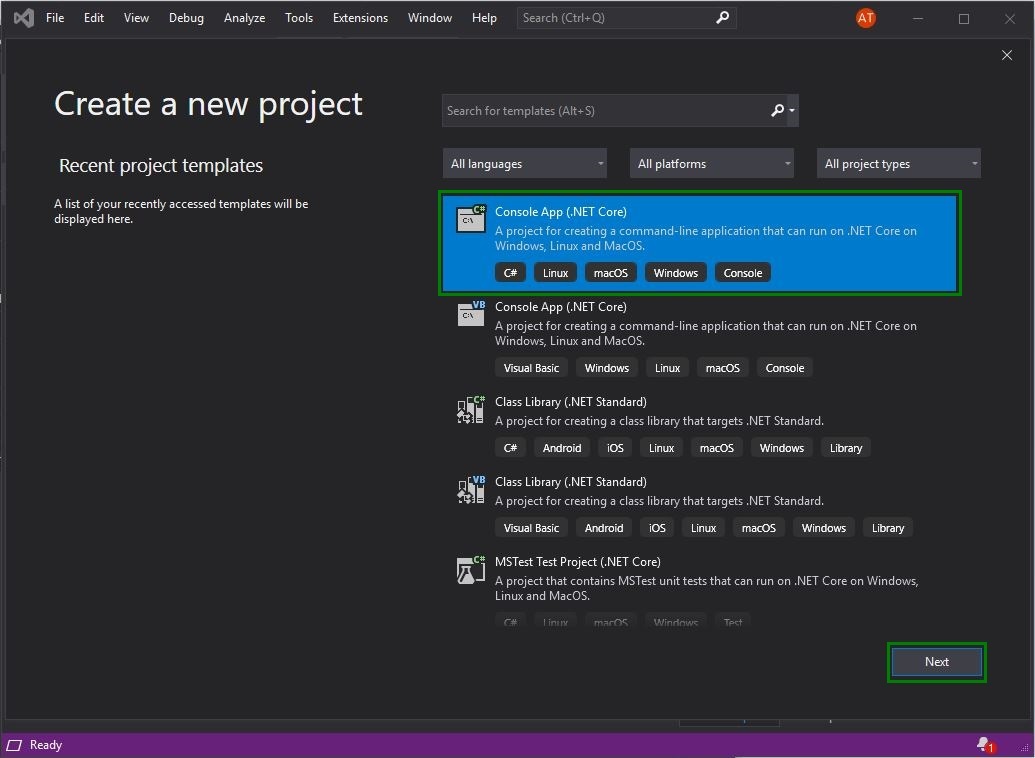Click the Library tag on C# Class Library
Image resolution: width=1035 pixels, height=758 pixels.
point(846,448)
